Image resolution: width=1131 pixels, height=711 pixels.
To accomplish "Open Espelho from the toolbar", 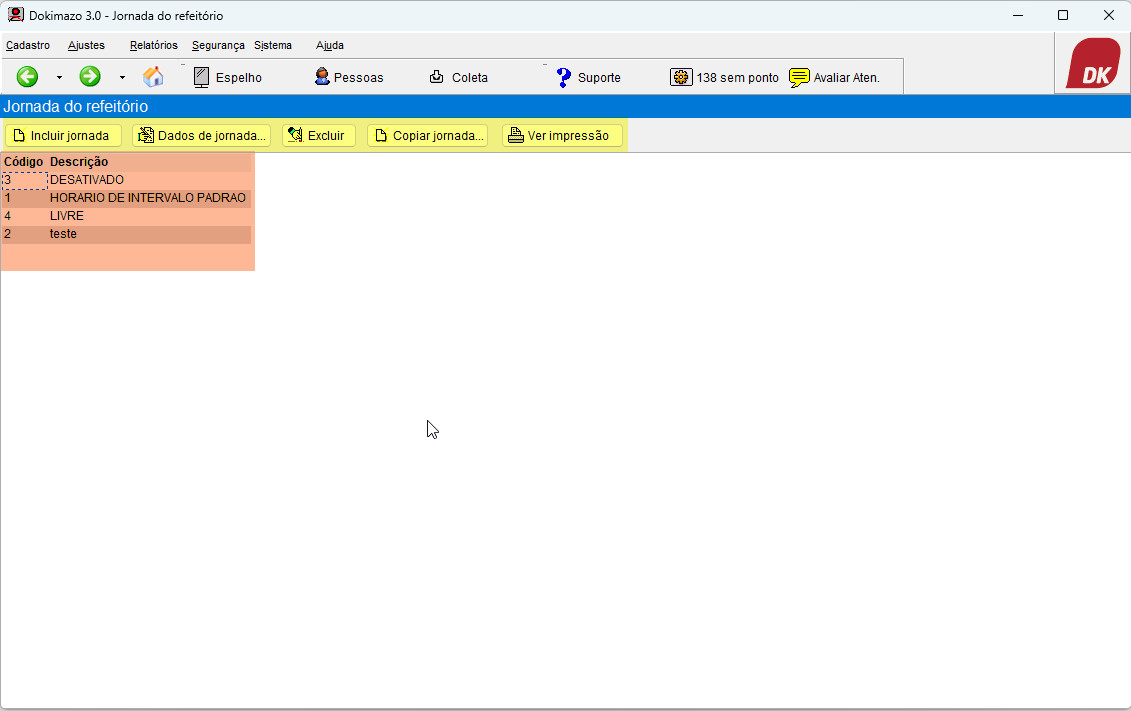I will tap(227, 77).
